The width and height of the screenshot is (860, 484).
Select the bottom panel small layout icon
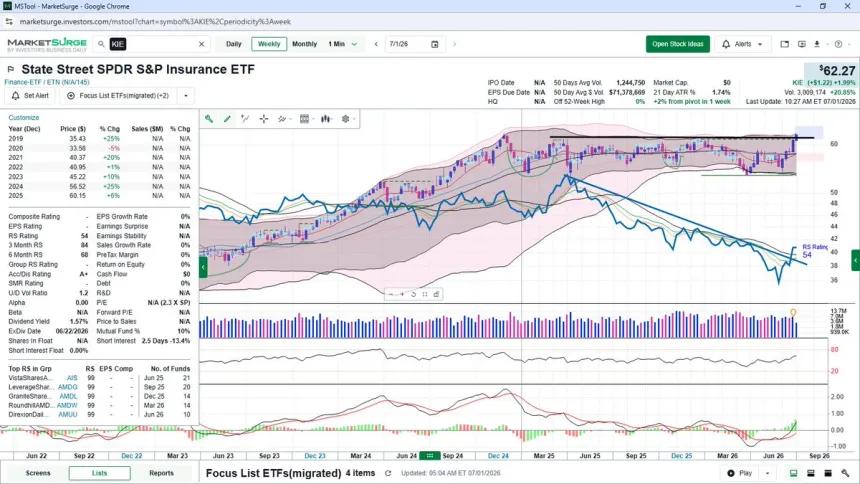pos(793,473)
